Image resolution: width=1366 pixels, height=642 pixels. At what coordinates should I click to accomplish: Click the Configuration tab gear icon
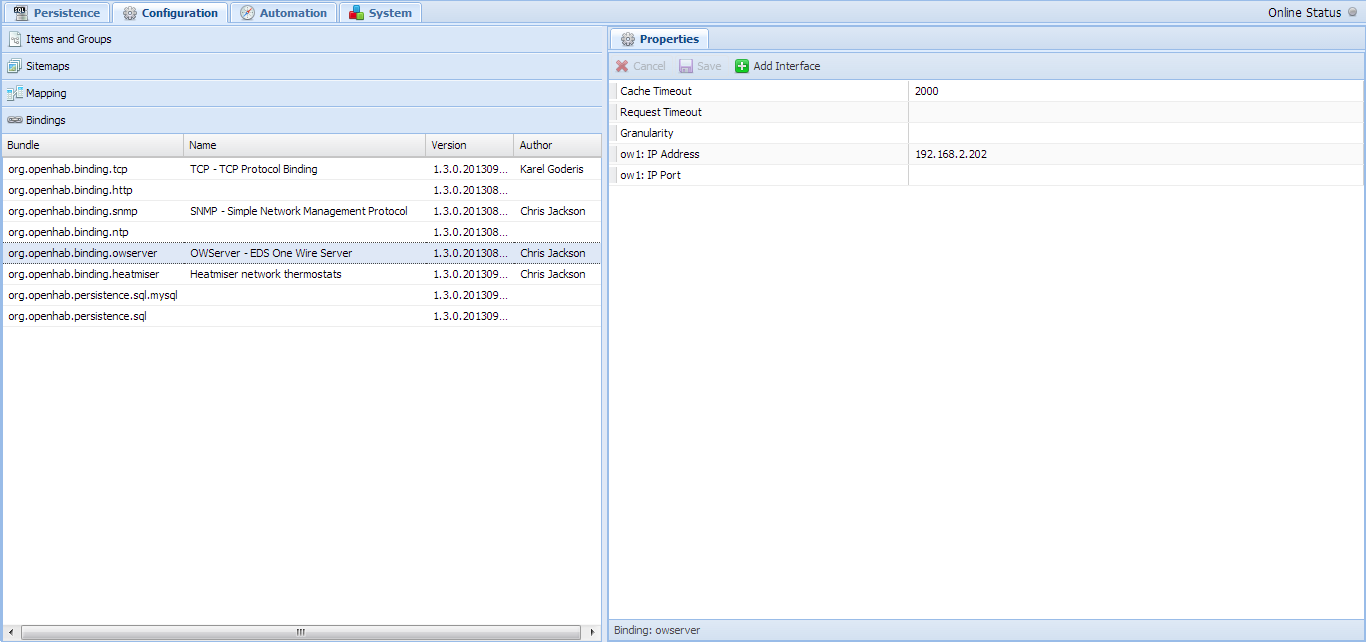tap(130, 13)
